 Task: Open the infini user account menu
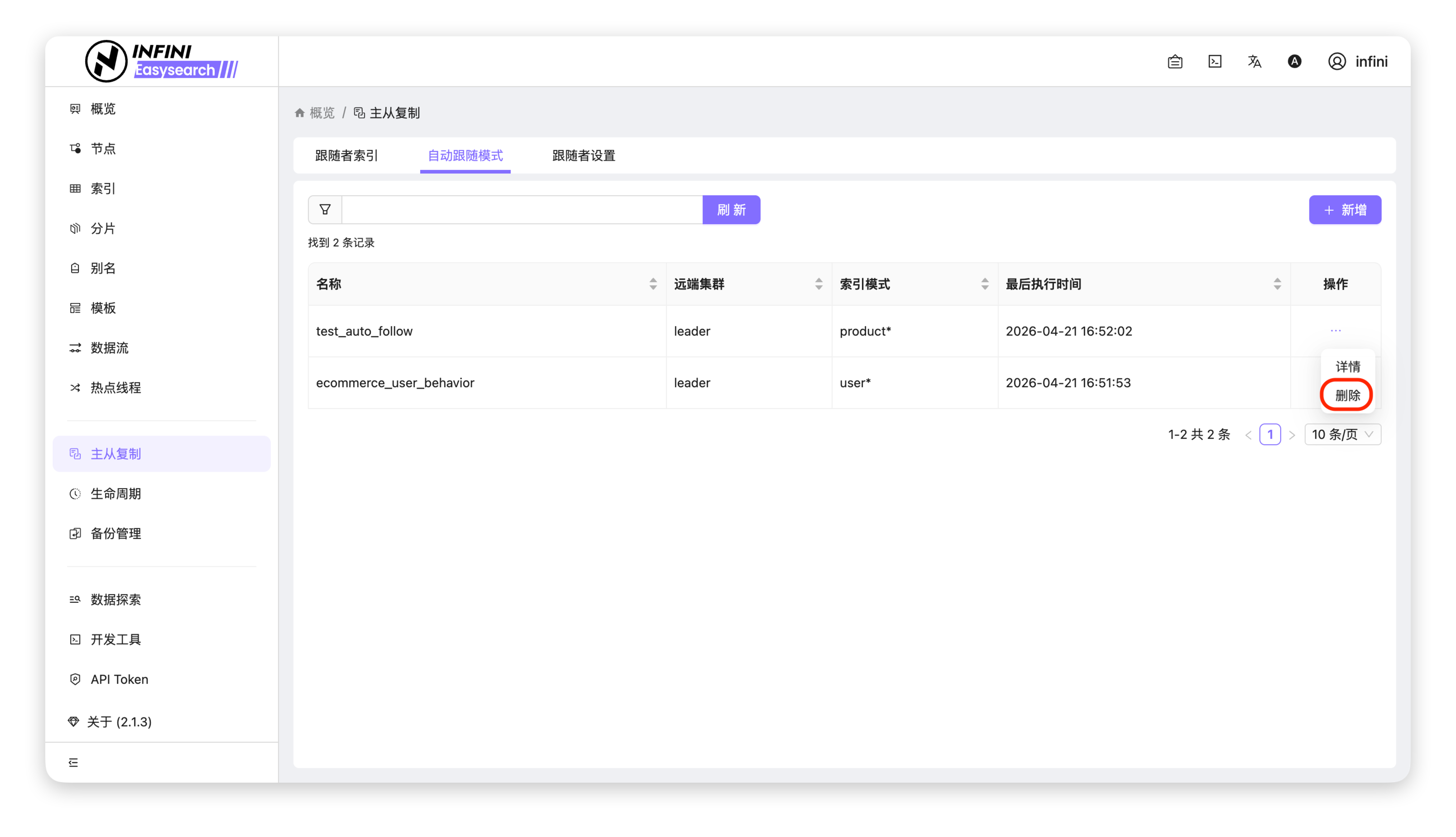point(1358,62)
